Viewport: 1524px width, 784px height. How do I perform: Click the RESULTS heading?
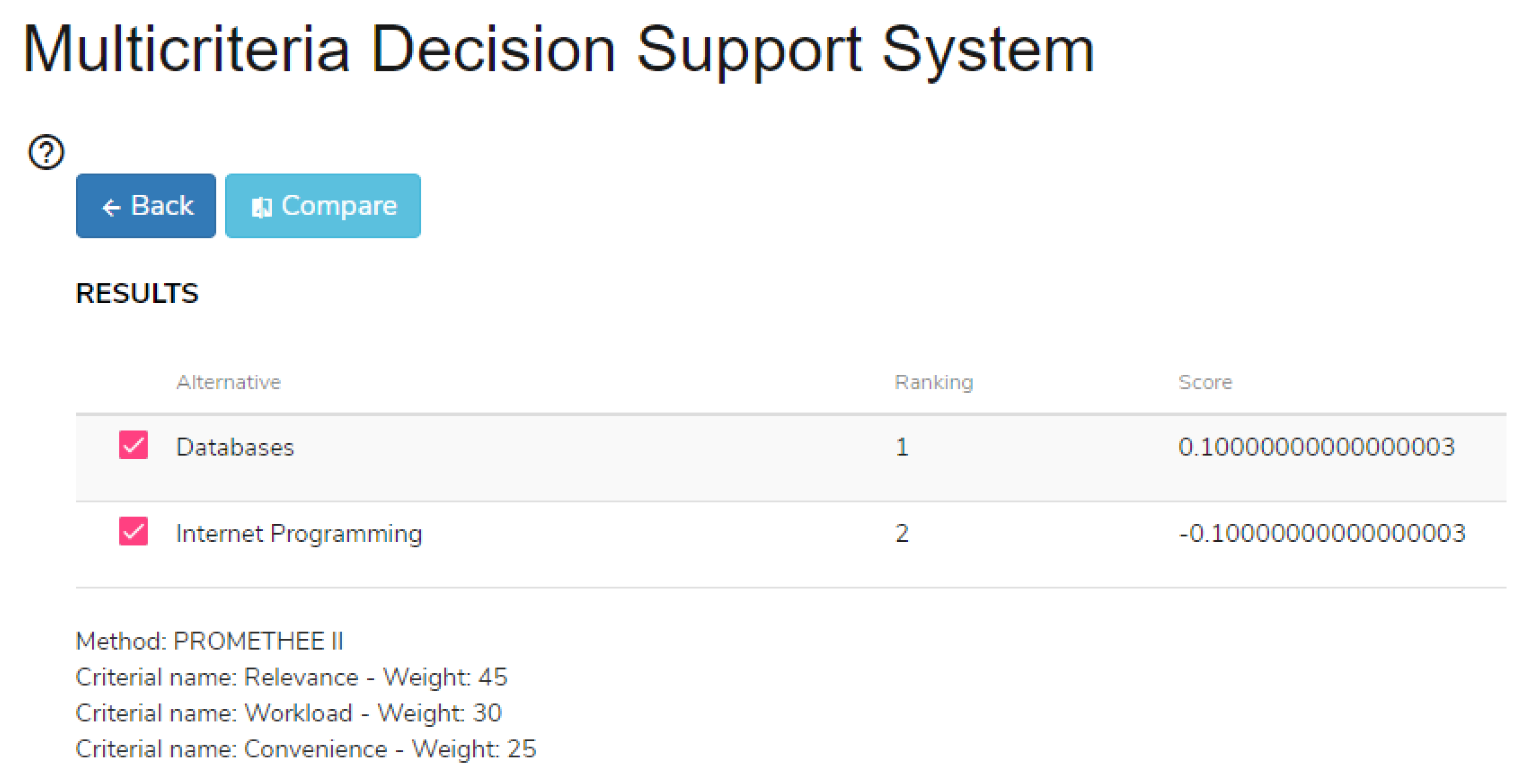[x=137, y=294]
